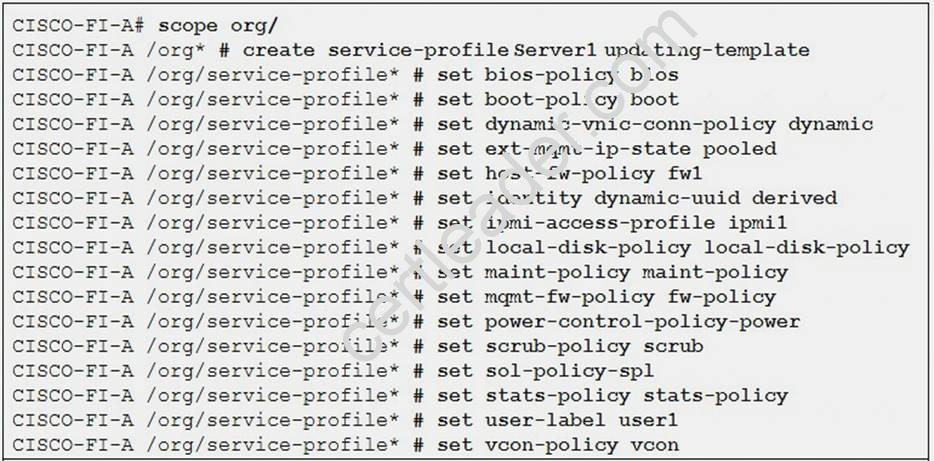This screenshot has width=934, height=461.
Task: Click the 'scope org/' command text
Action: click(218, 27)
